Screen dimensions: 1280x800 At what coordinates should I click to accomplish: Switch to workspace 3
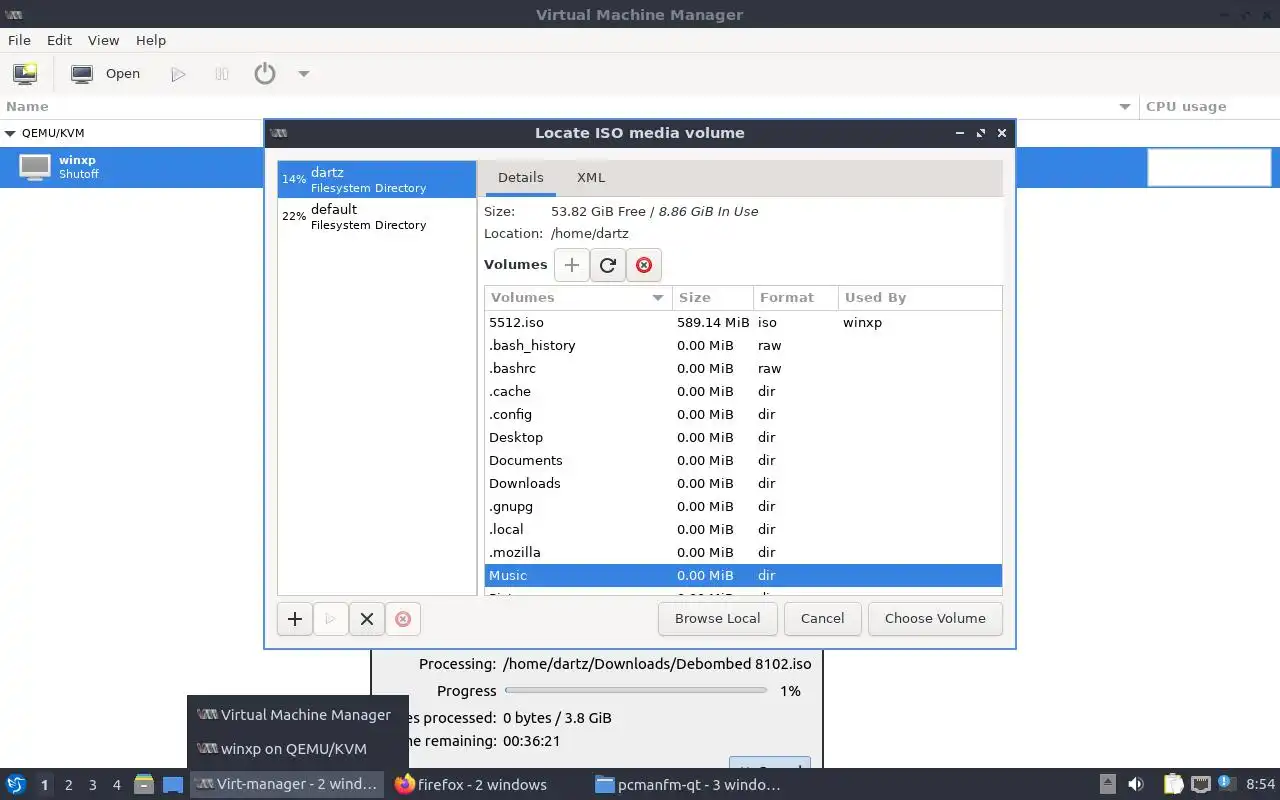tap(92, 785)
